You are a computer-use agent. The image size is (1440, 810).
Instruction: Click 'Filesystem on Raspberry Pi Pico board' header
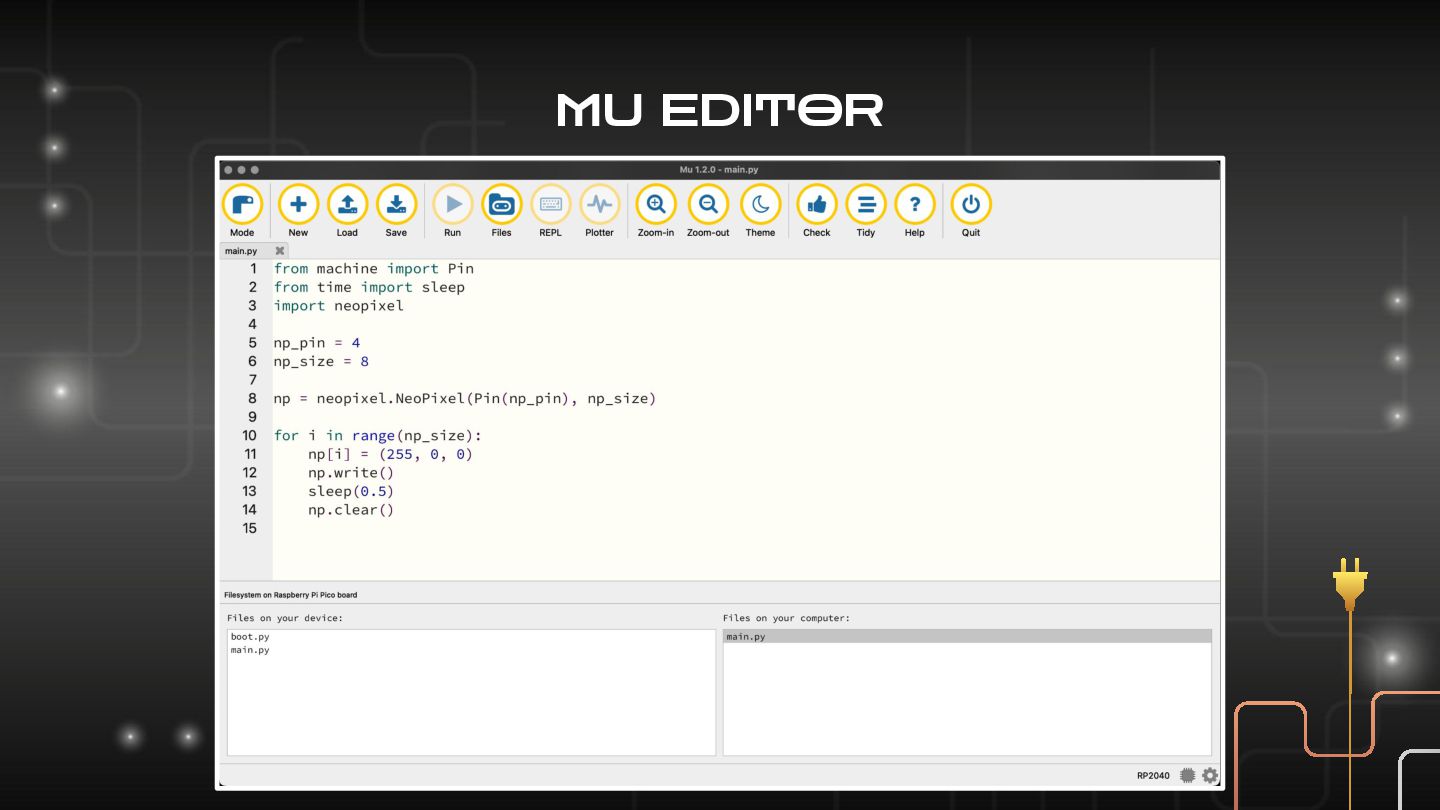[x=290, y=595]
